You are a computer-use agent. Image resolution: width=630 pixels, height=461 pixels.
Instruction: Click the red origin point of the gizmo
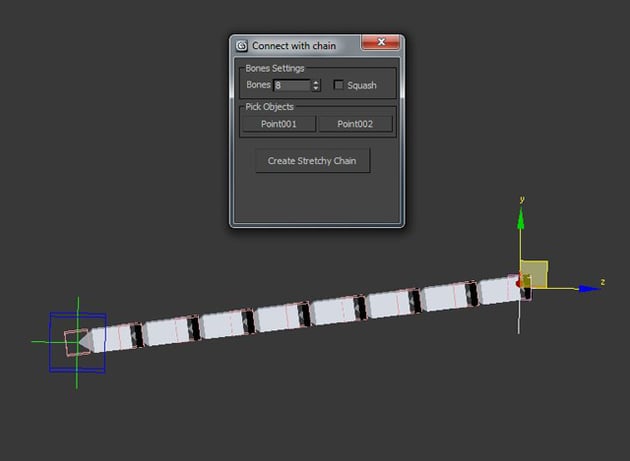pos(519,284)
